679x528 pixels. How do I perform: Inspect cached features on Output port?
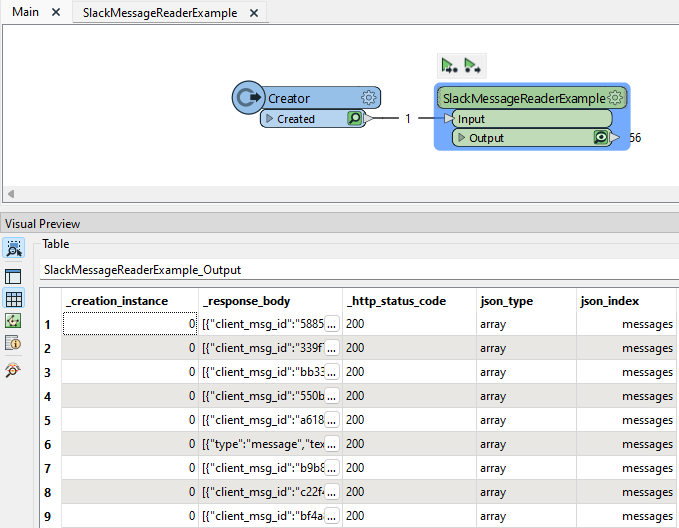coord(601,138)
